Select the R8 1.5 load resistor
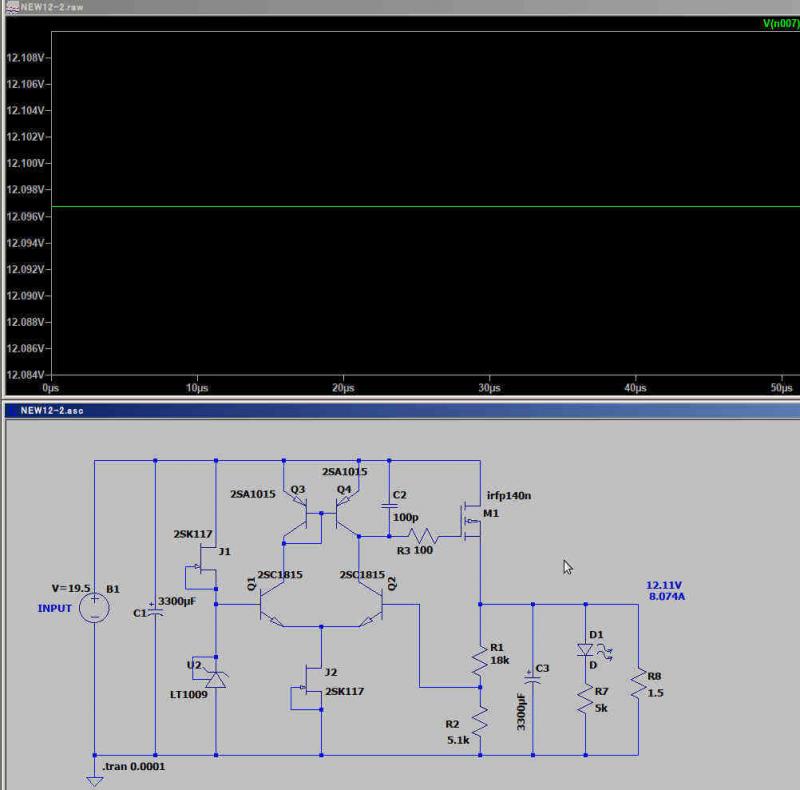Screen dimensions: 800x790 pyautogui.click(x=637, y=686)
